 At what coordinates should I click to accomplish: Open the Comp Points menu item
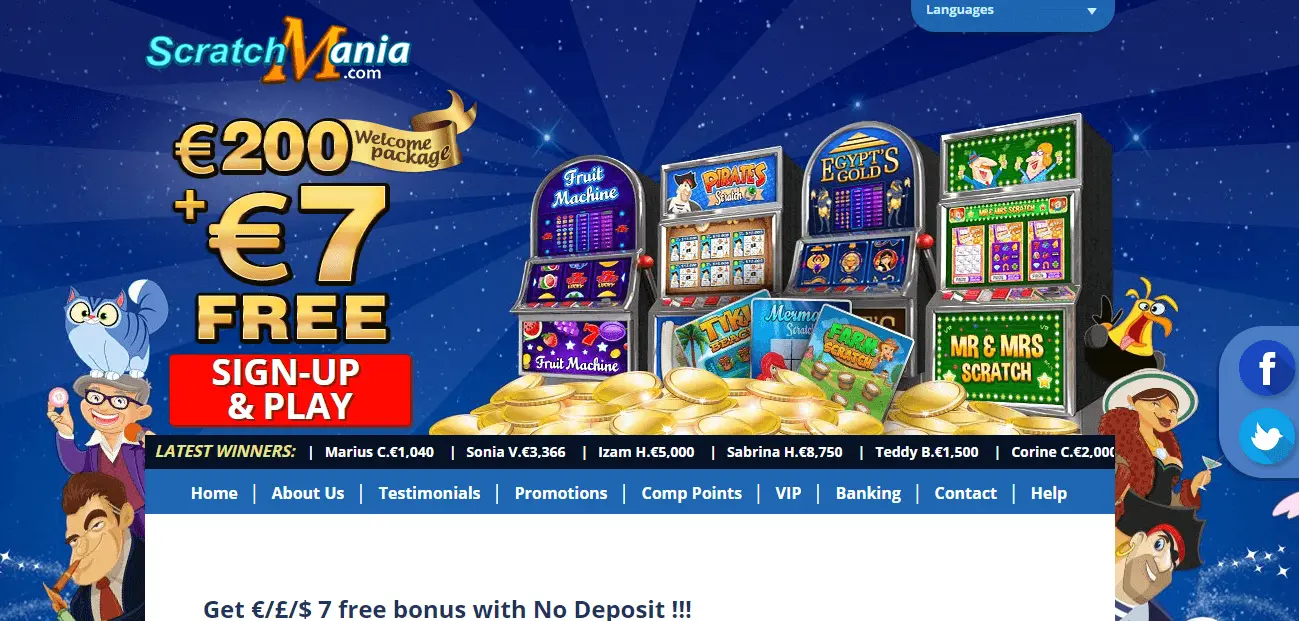[x=692, y=493]
